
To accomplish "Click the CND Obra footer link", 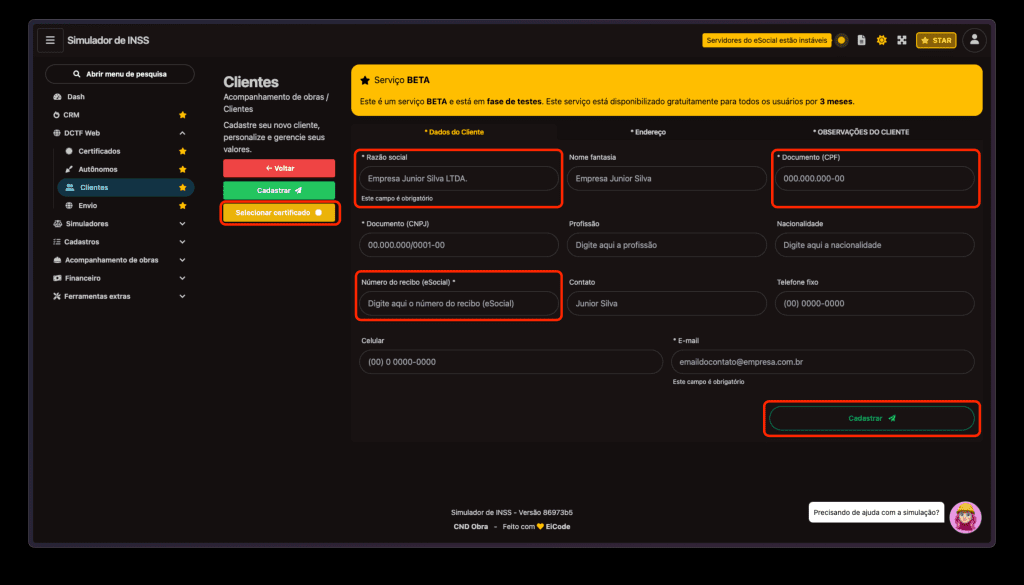I will point(471,527).
